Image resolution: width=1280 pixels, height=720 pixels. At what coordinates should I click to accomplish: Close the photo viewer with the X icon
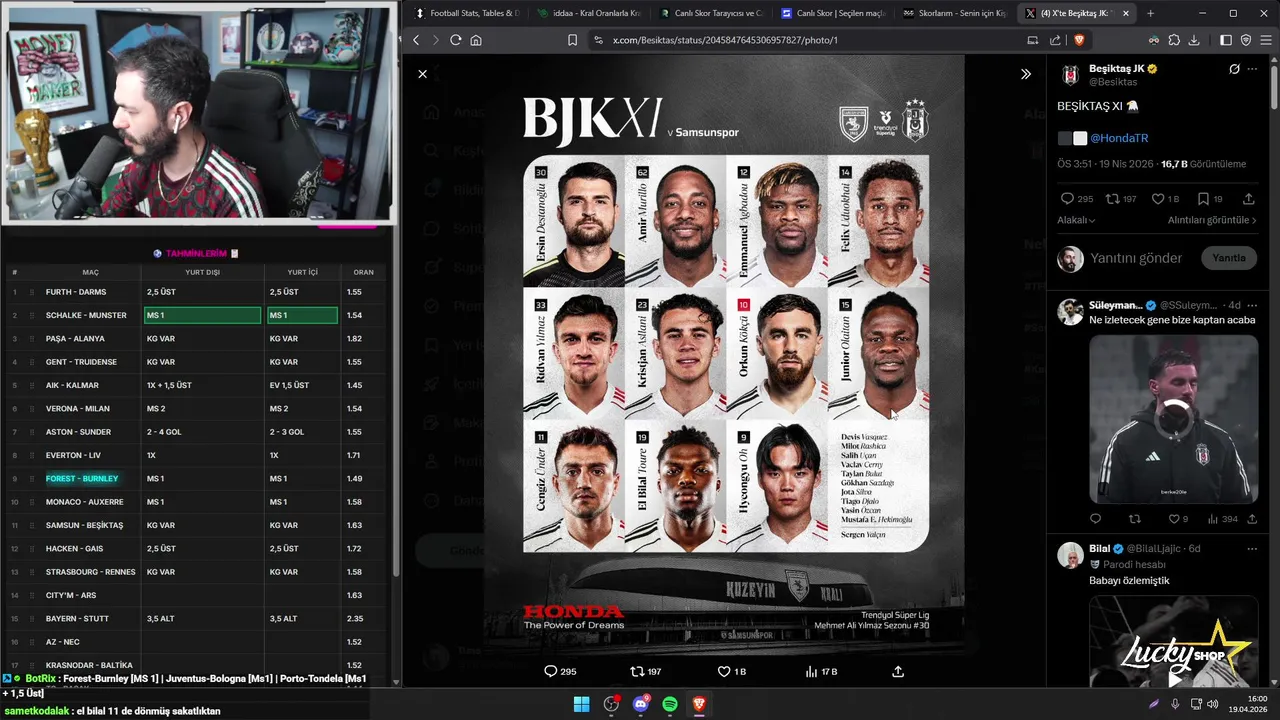422,74
